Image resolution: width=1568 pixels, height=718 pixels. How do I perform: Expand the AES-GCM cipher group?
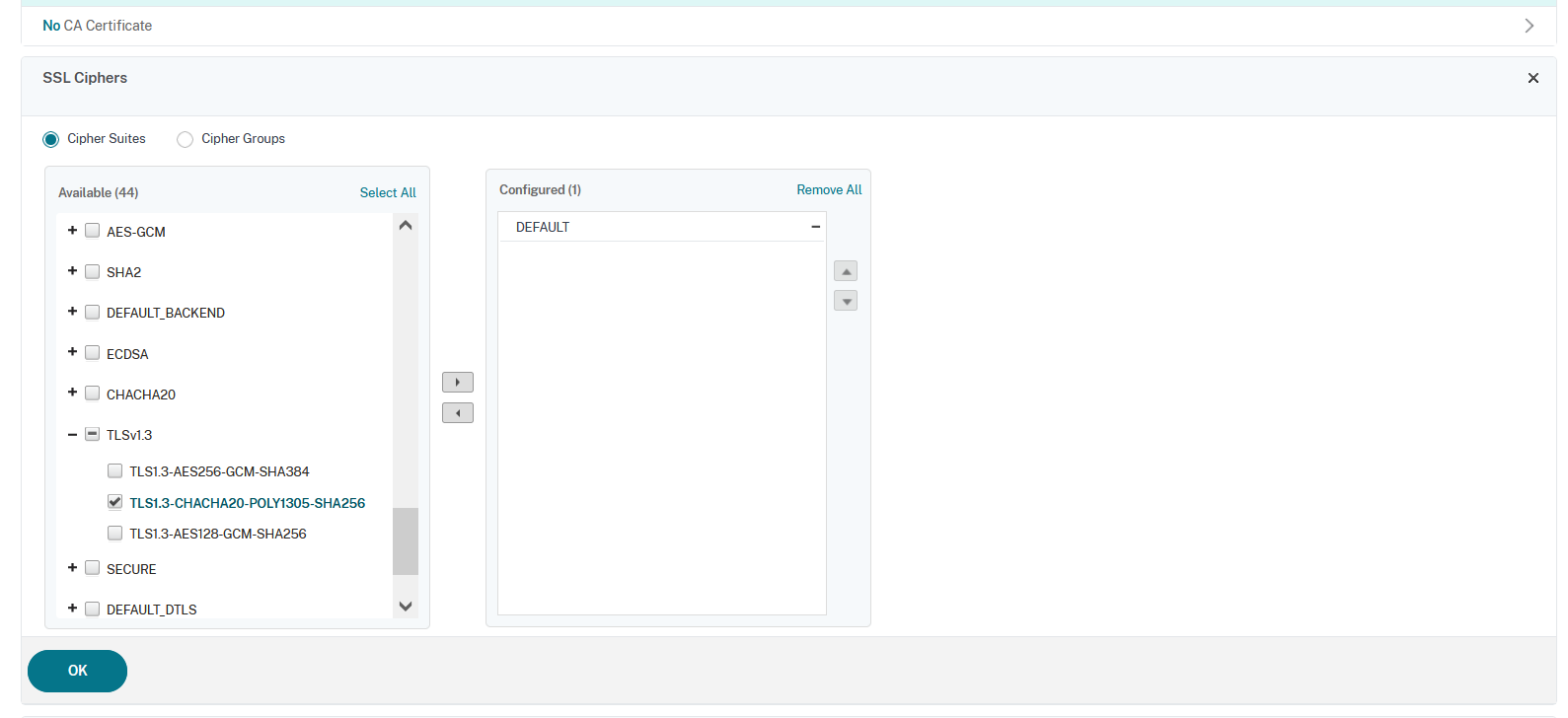pos(72,230)
